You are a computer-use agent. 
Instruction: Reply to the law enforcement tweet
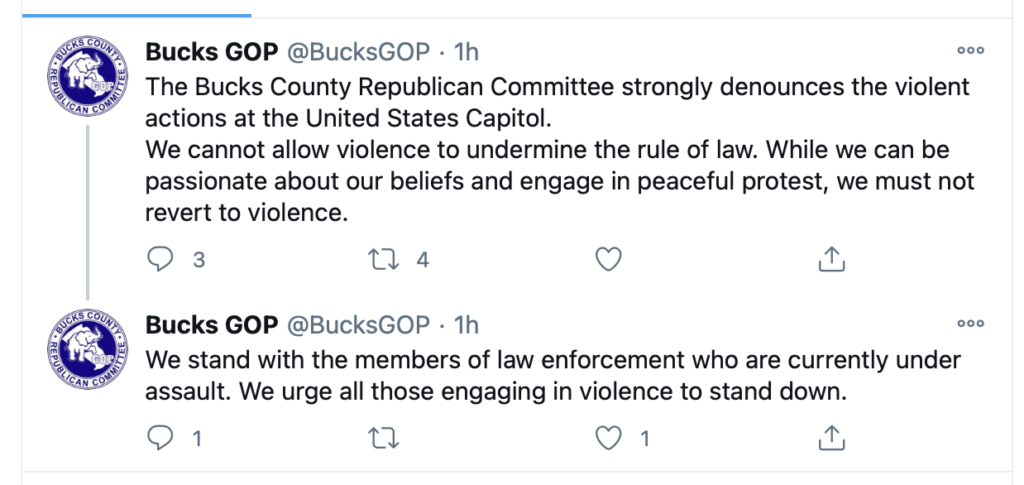click(161, 438)
